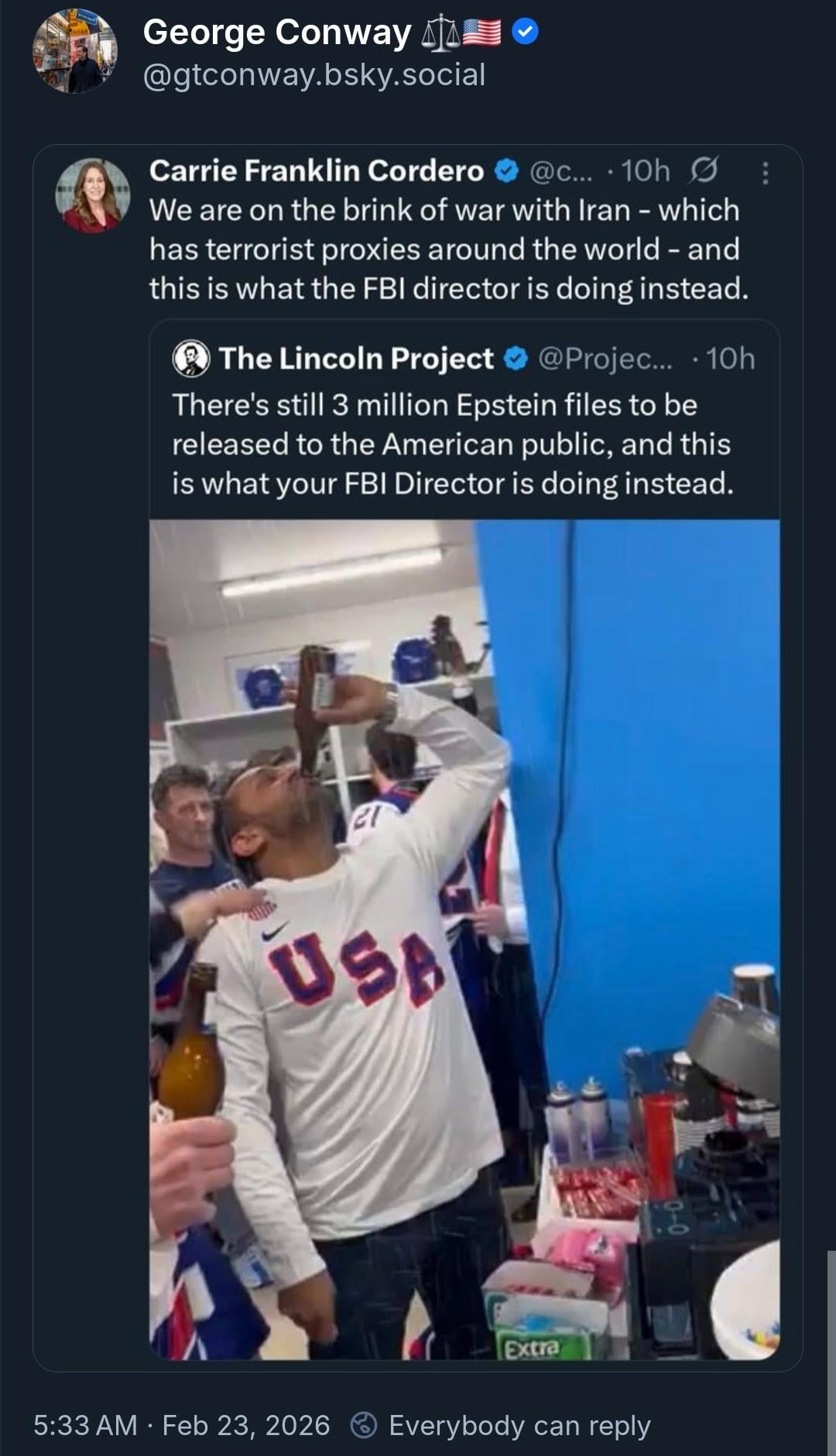Open the George Conway display name

click(x=276, y=33)
